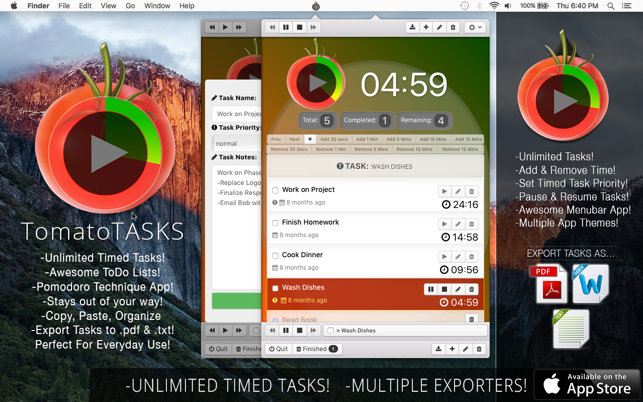Skip to previous task in front window's top toolbar
The width and height of the screenshot is (643, 402).
tap(272, 27)
